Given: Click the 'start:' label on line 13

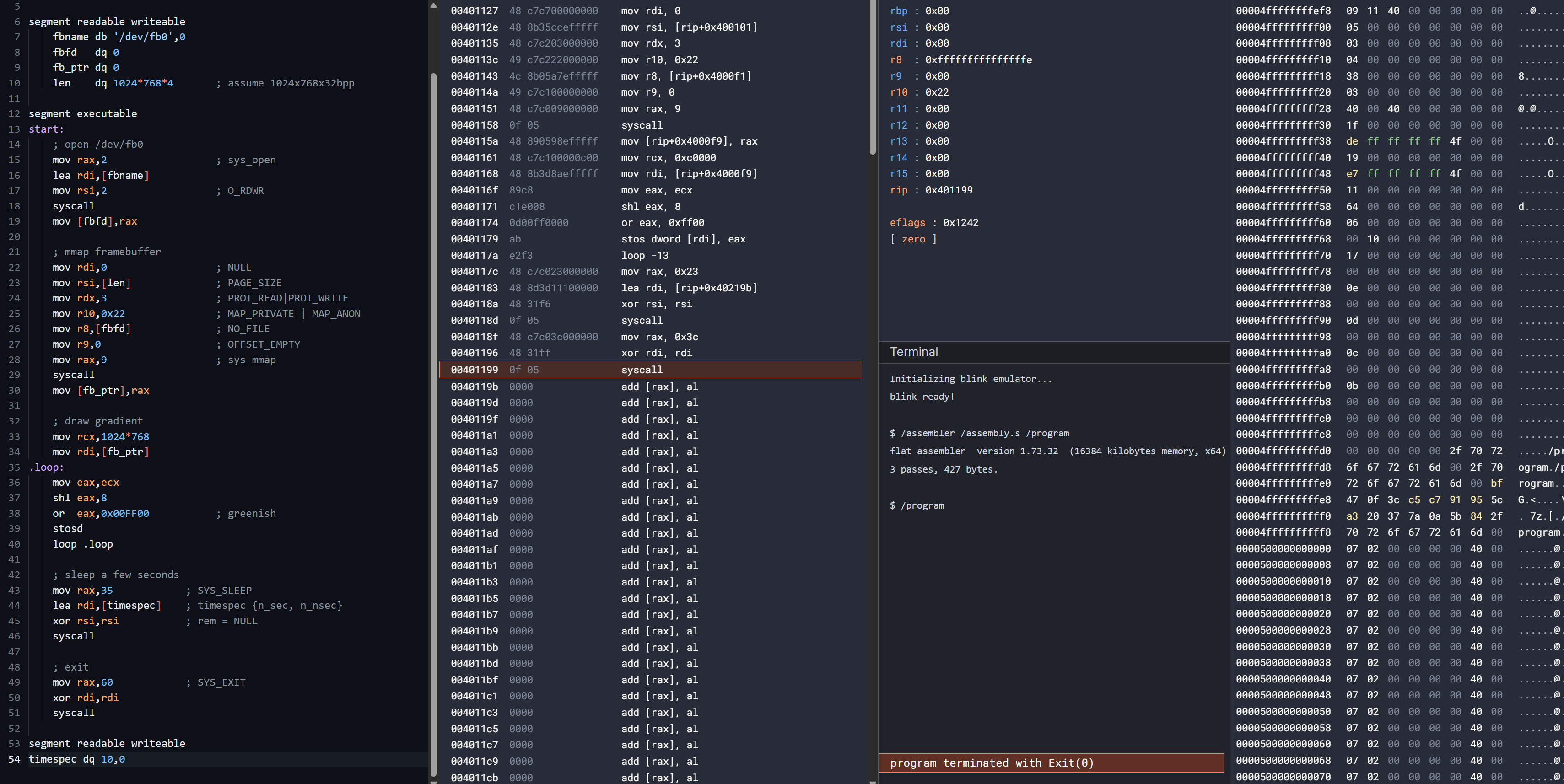Looking at the screenshot, I should click(46, 129).
